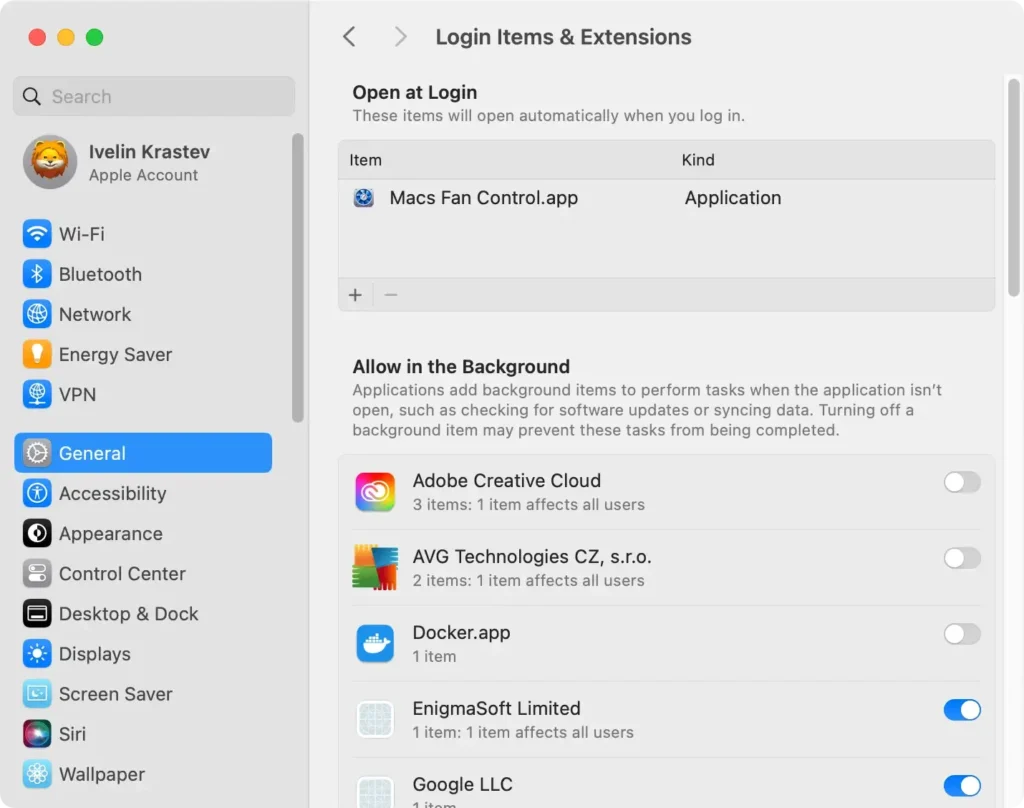
Task: Click the Docker whale app icon
Action: (375, 643)
